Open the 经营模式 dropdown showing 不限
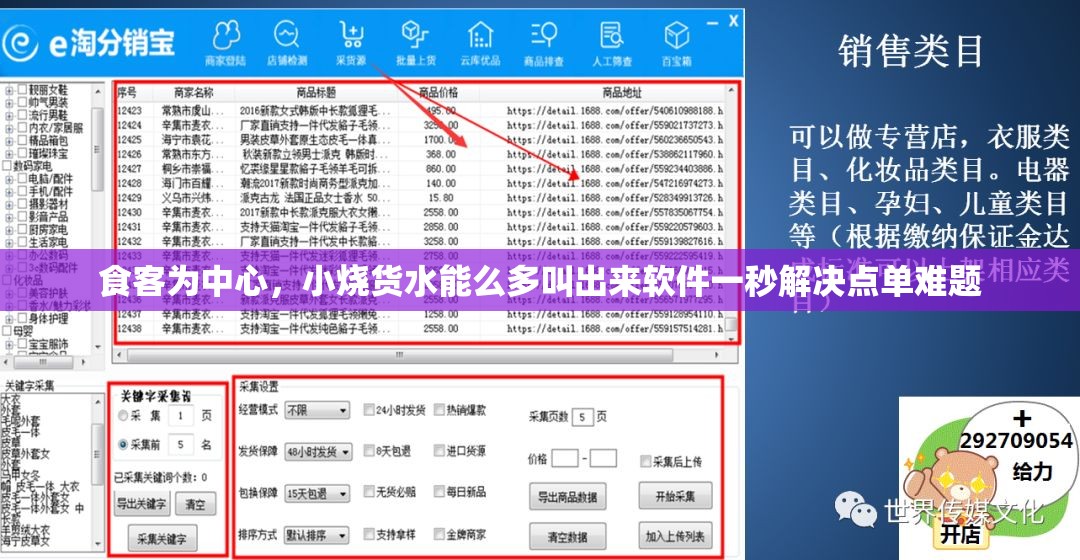This screenshot has height=560, width=1080. click(318, 411)
